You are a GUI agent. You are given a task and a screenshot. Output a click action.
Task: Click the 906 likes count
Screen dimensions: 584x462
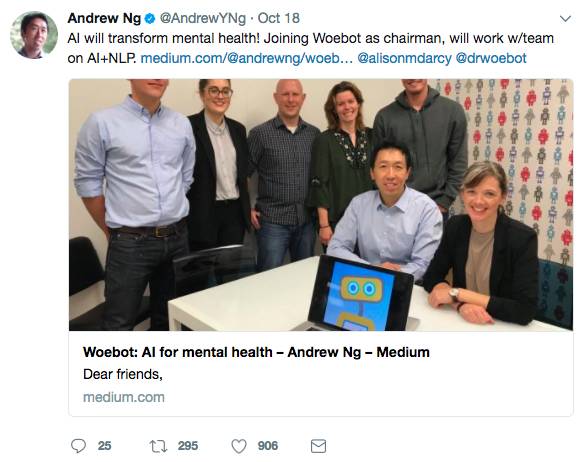tap(268, 446)
